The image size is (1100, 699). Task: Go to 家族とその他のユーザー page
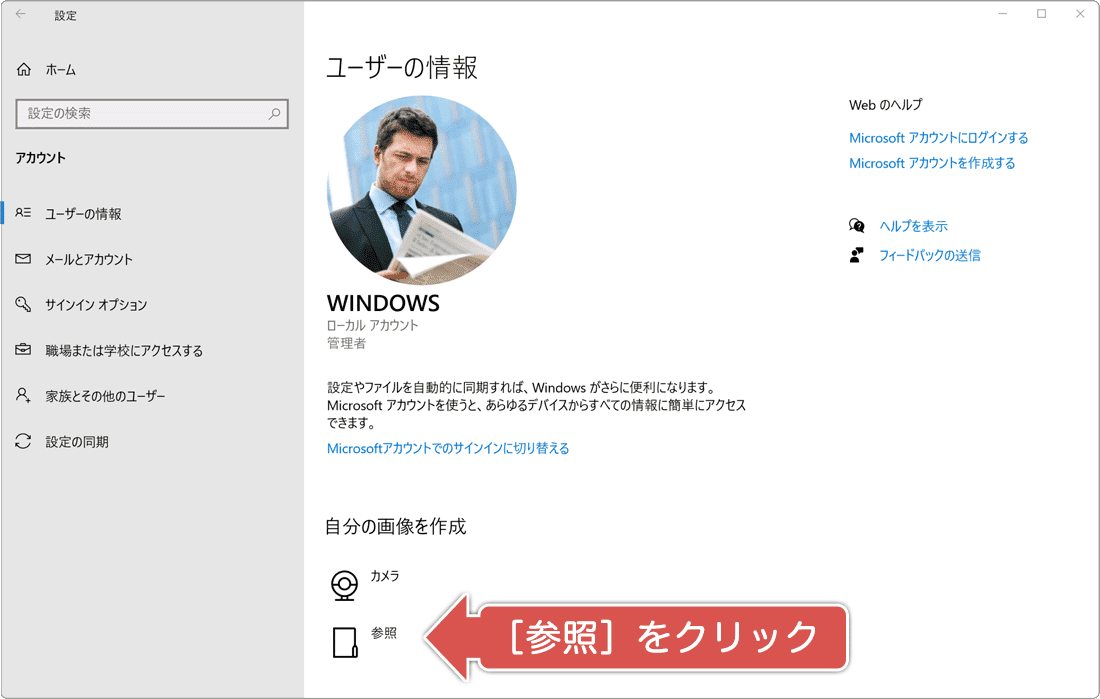tap(105, 396)
